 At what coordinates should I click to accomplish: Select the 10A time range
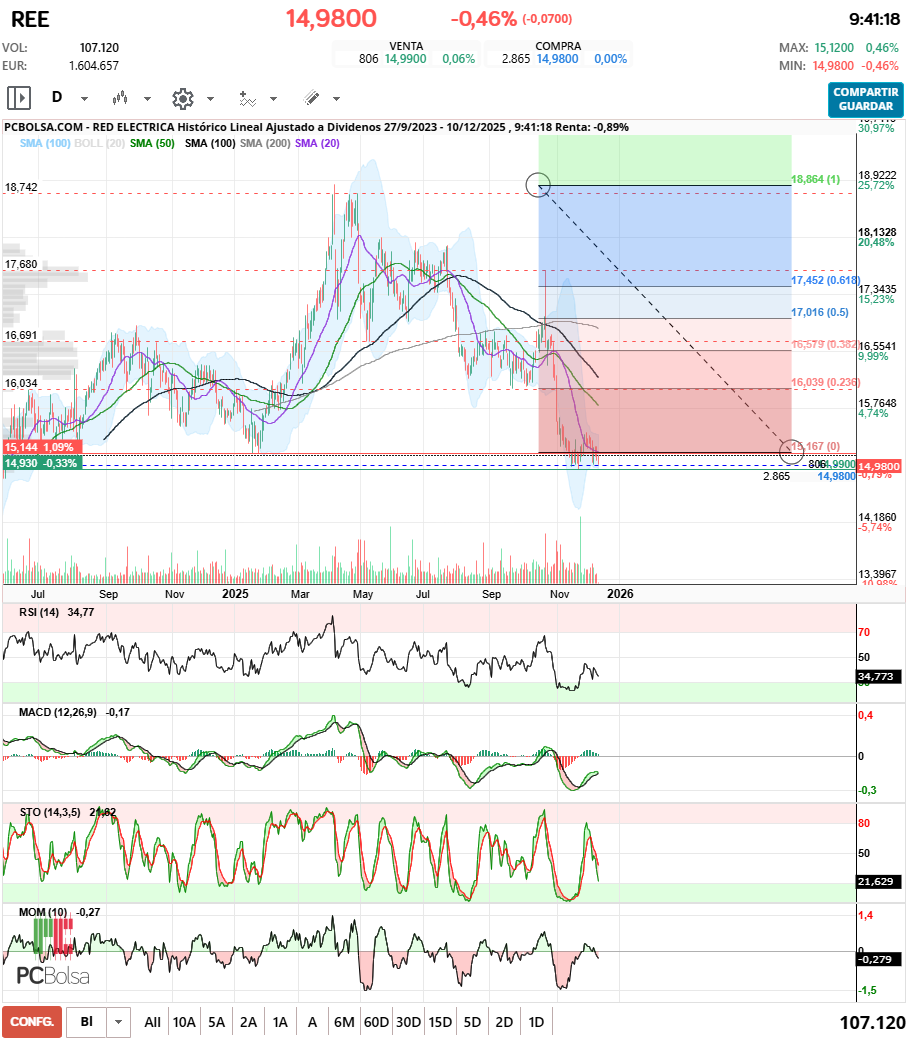click(x=184, y=1022)
